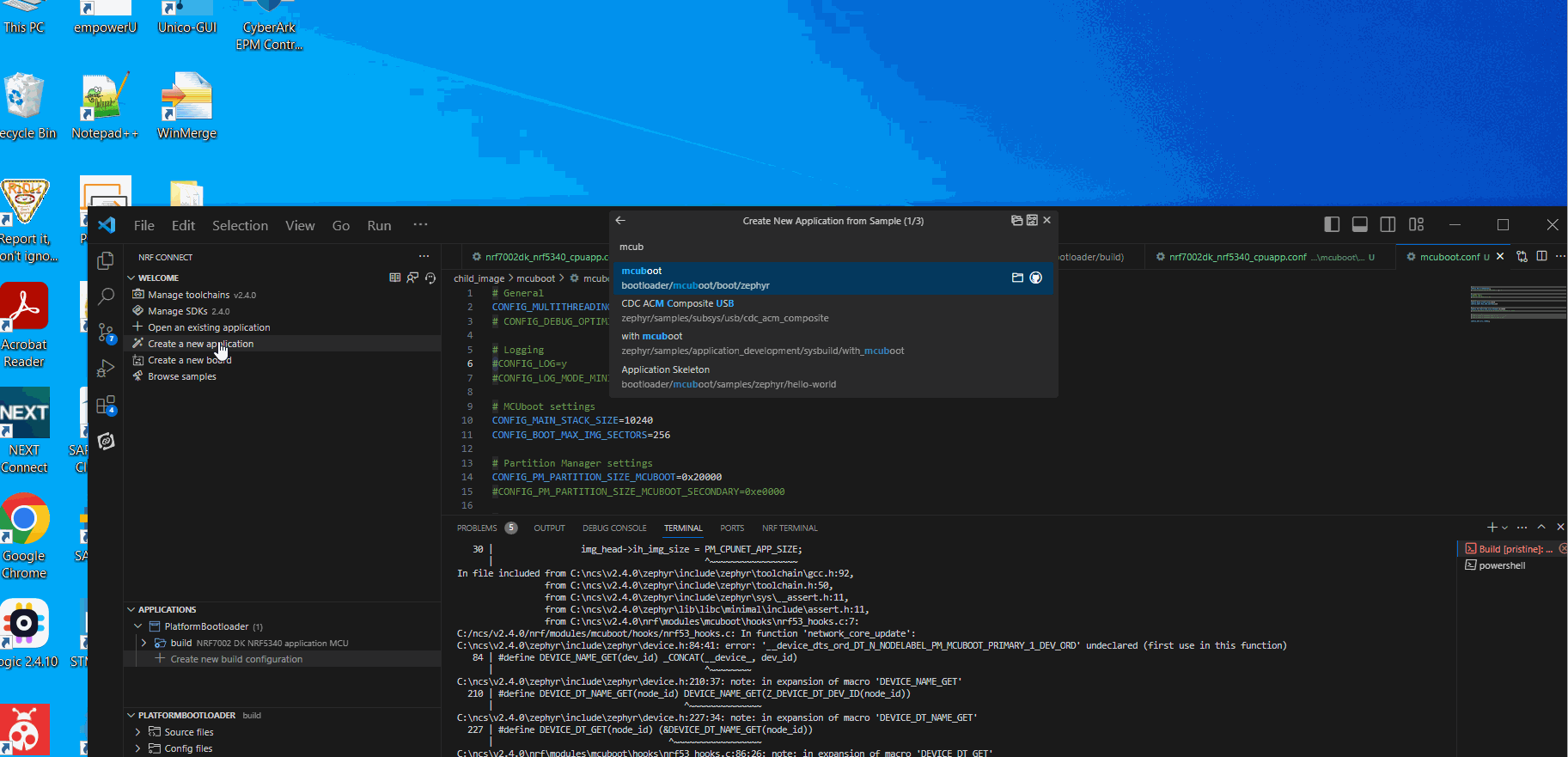Viewport: 1568px width, 757px height.
Task: Open the Run menu
Action: coord(379,225)
